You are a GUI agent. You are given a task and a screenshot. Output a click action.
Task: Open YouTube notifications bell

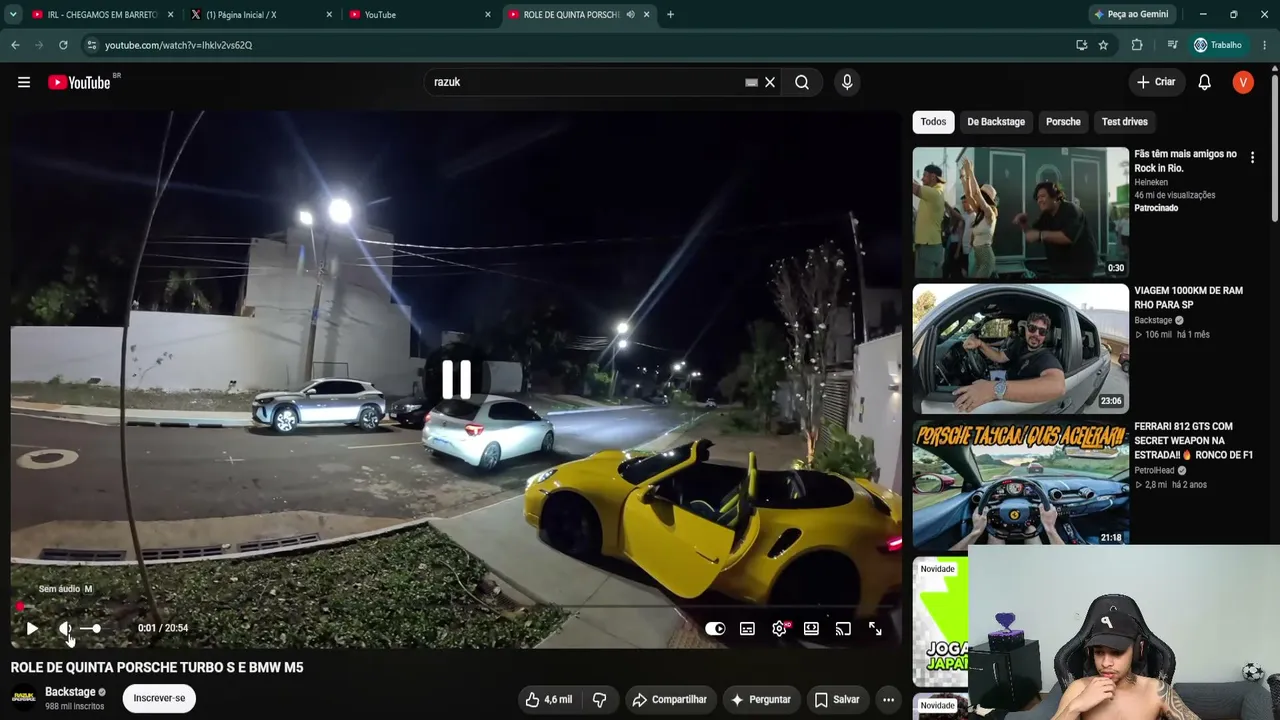pyautogui.click(x=1205, y=82)
